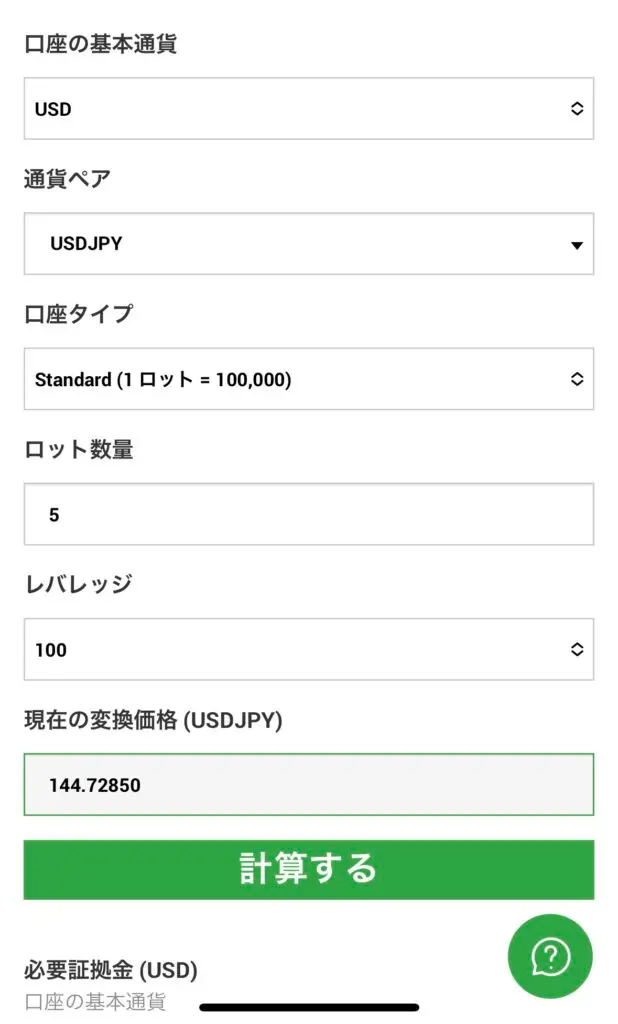618x1024 pixels.
Task: Click the 通貨ペア label
Action: (67, 179)
